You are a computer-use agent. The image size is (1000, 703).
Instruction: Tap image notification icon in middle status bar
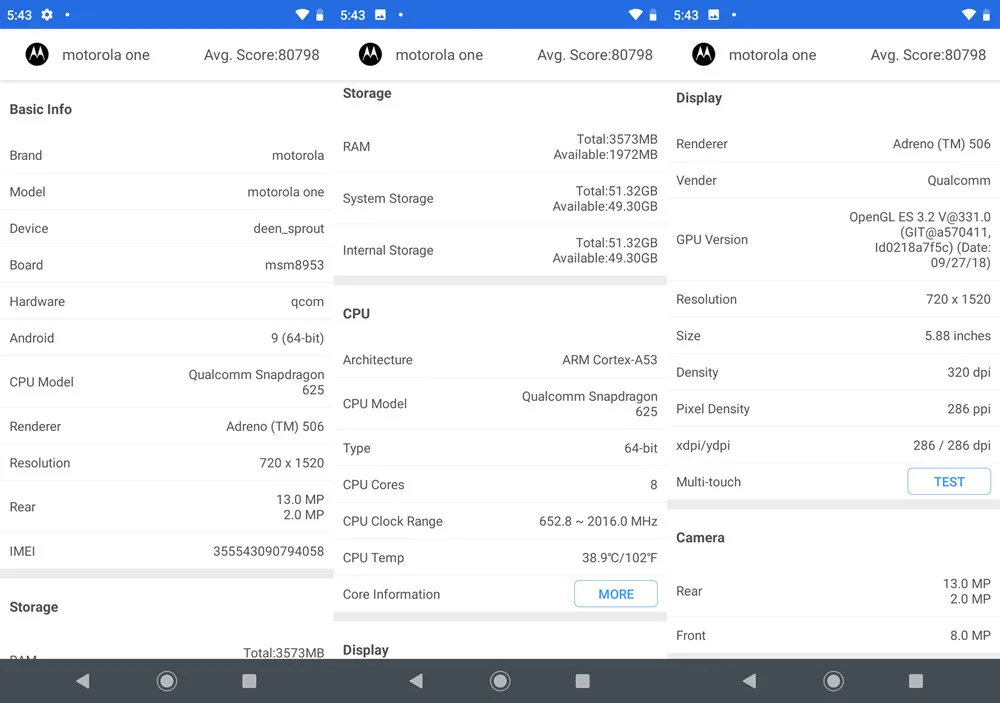pos(380,15)
